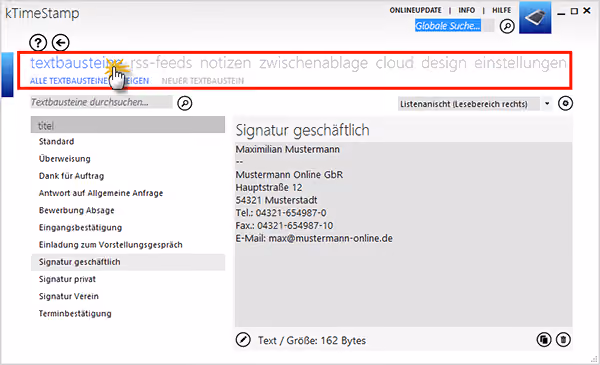
Task: Click Text / Größe: 162 Bytes status
Action: click(x=312, y=341)
